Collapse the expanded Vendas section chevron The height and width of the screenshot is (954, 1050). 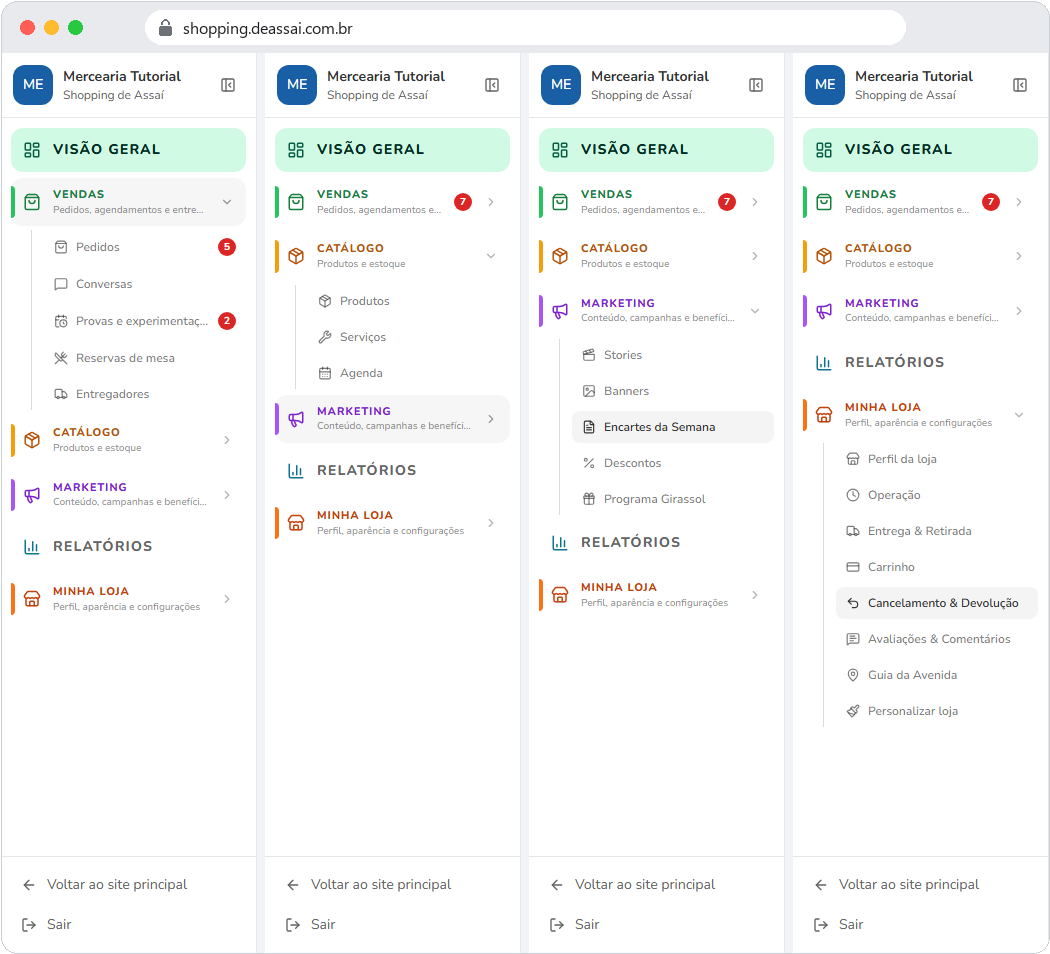[x=227, y=202]
